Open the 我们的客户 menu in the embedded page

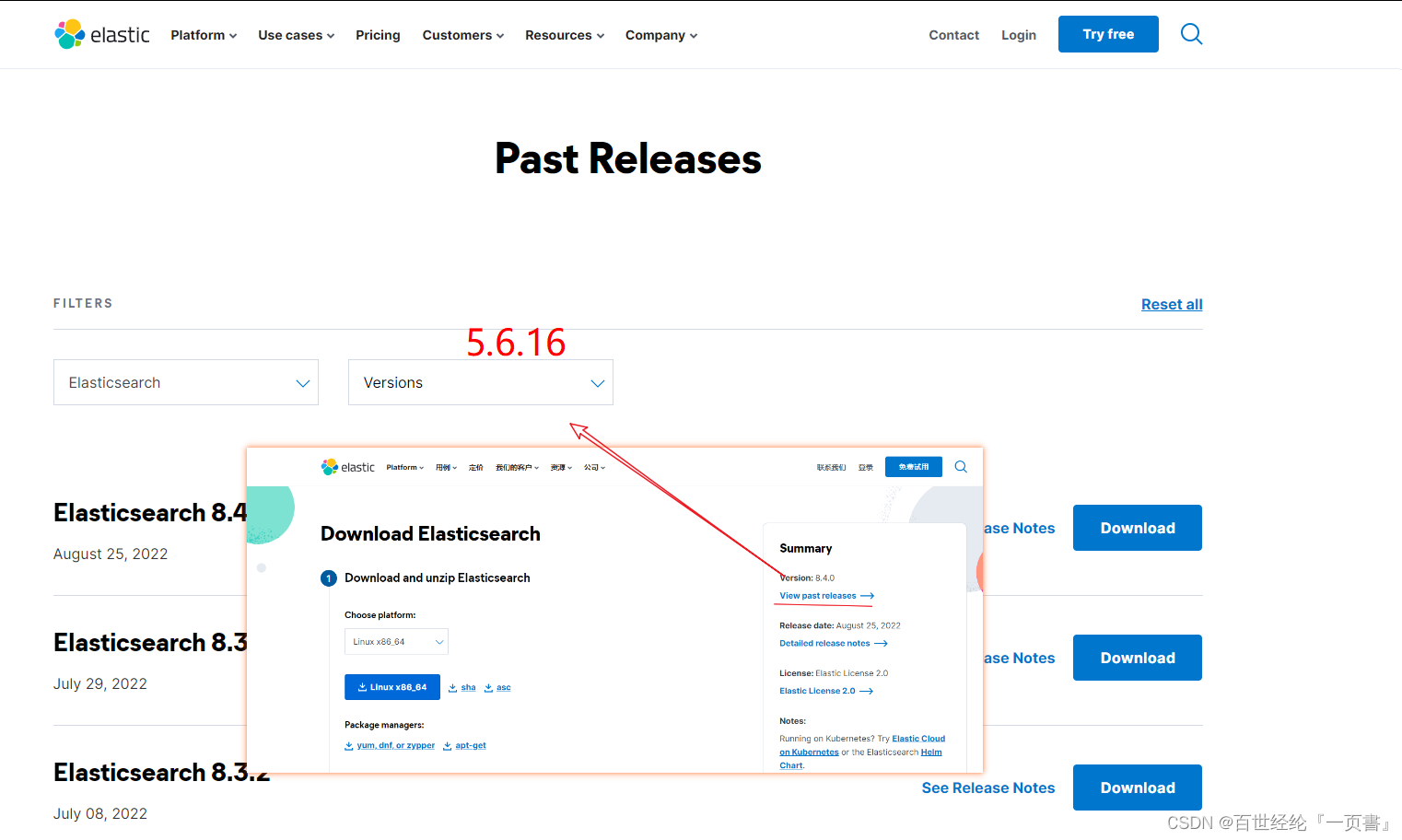tap(517, 468)
